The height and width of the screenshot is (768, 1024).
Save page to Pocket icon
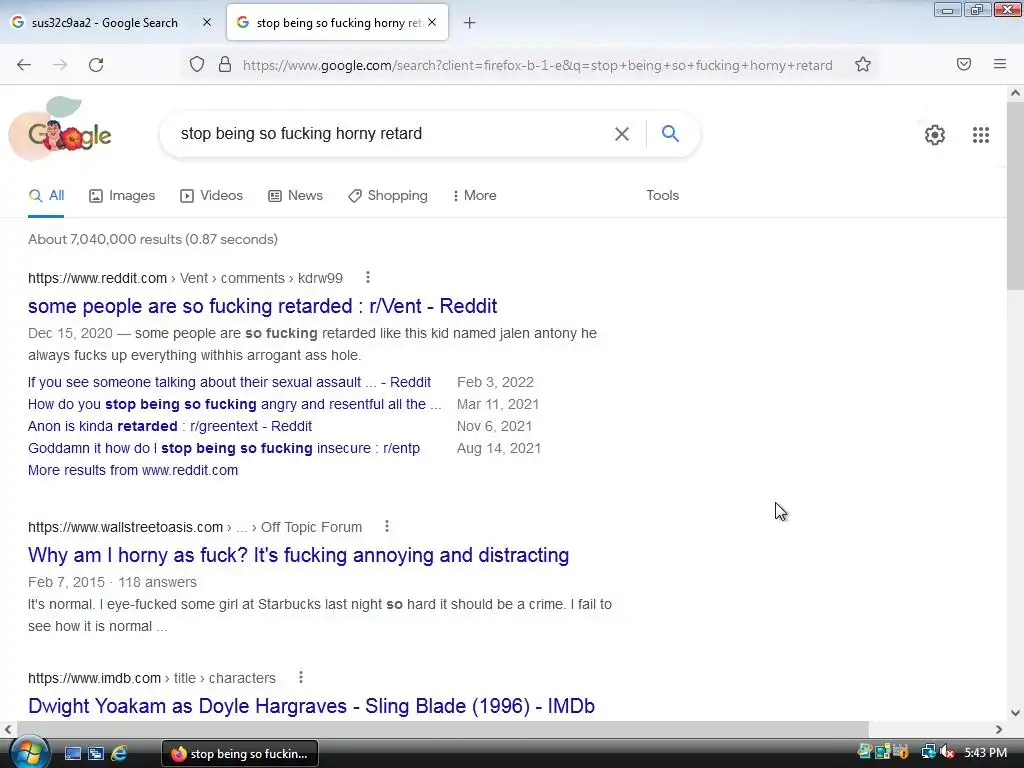(963, 64)
